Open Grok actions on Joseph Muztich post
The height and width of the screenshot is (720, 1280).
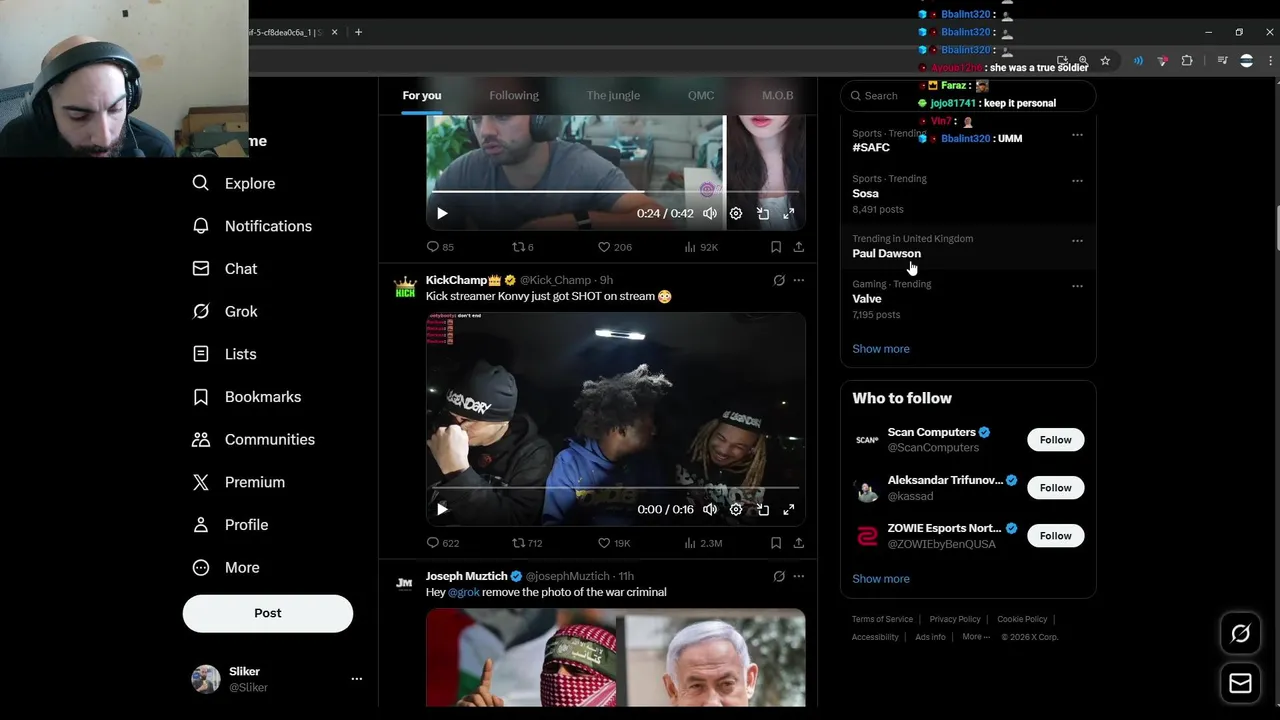point(779,576)
